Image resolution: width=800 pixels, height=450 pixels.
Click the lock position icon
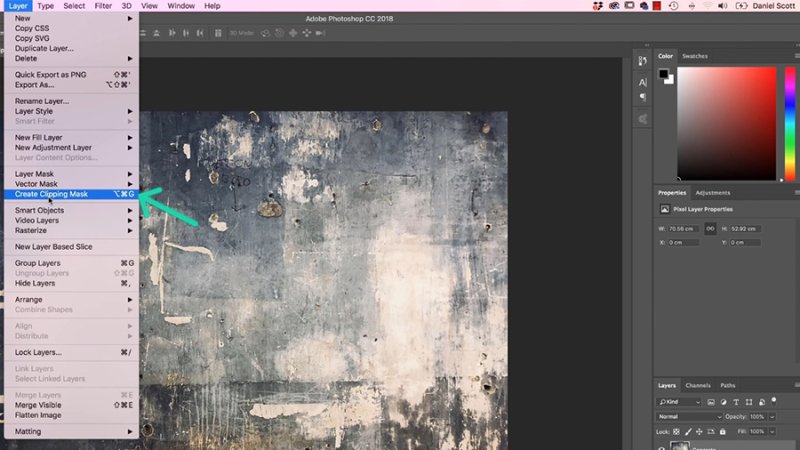point(700,431)
